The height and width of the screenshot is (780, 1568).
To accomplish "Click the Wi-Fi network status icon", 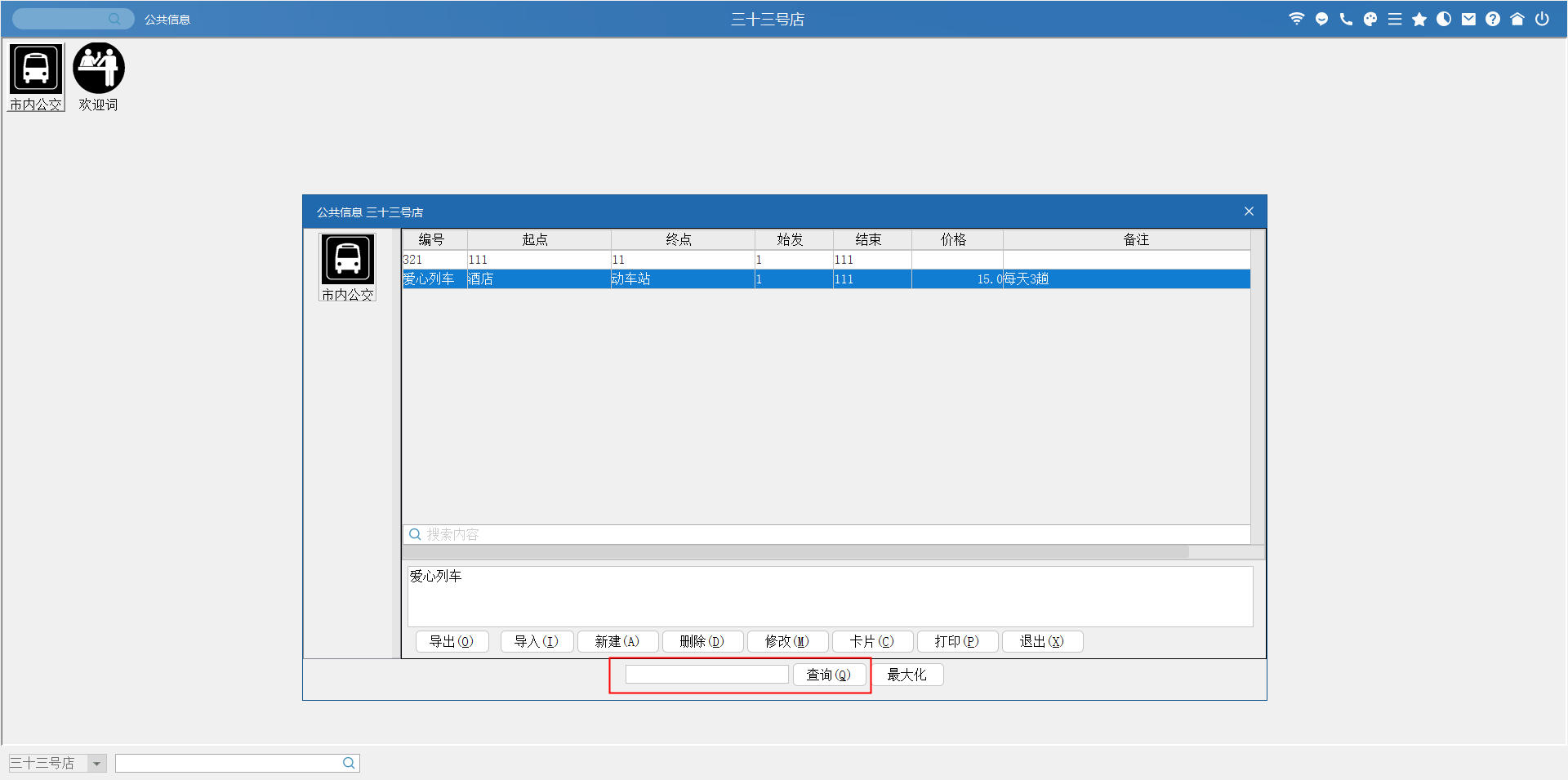I will [1296, 19].
